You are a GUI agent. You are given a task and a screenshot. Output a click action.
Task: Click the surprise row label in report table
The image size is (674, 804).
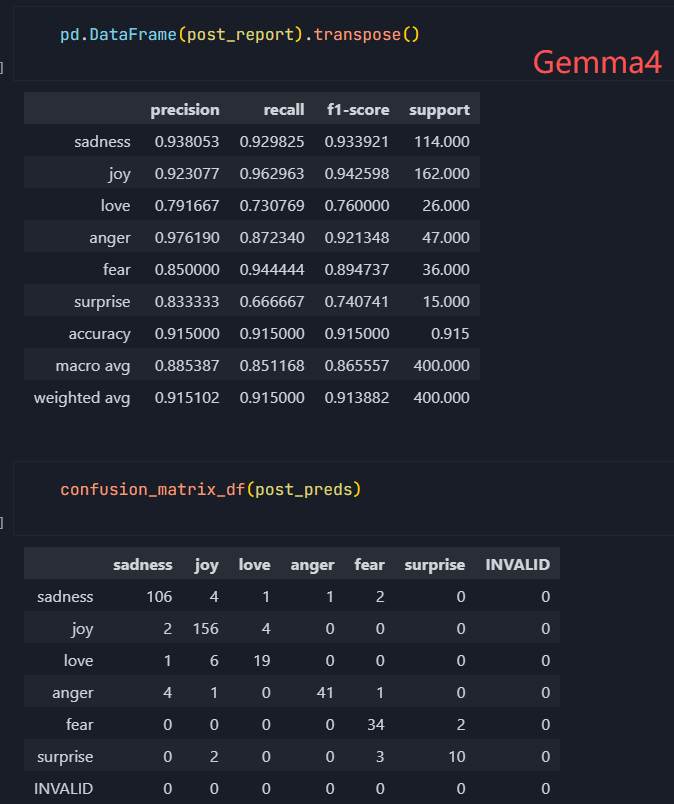(x=102, y=302)
